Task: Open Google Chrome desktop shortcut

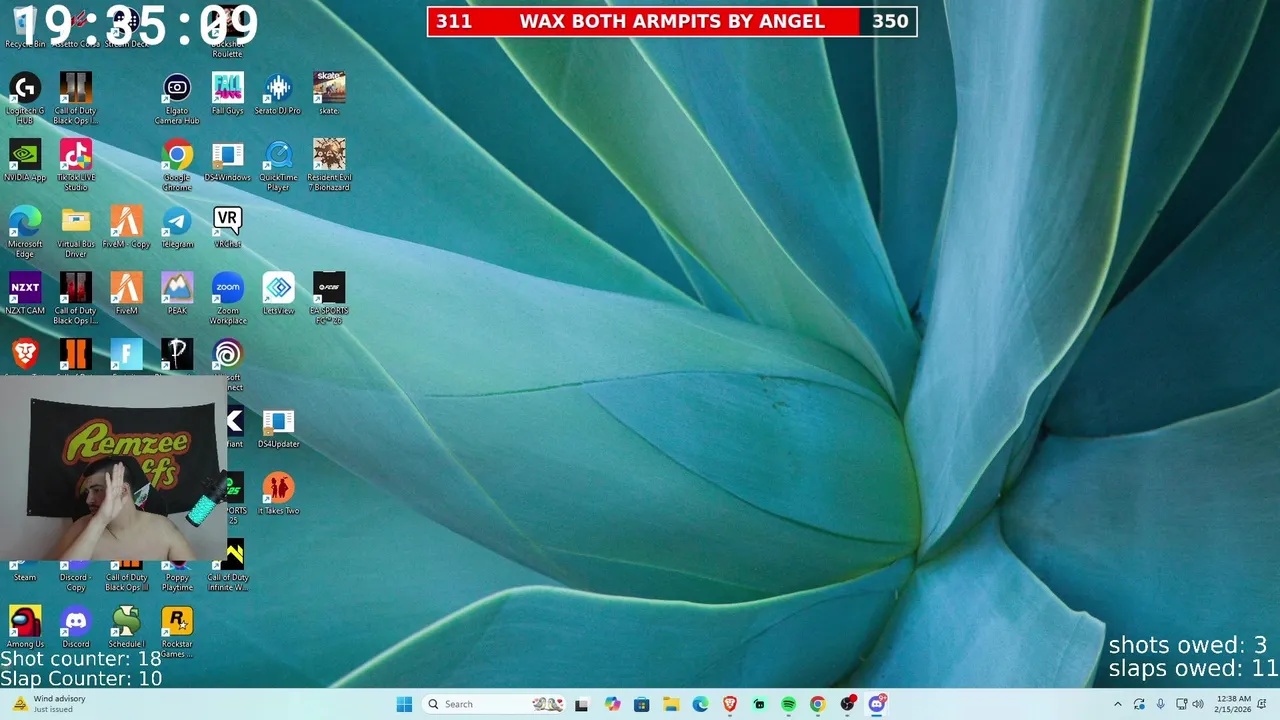Action: 177,164
